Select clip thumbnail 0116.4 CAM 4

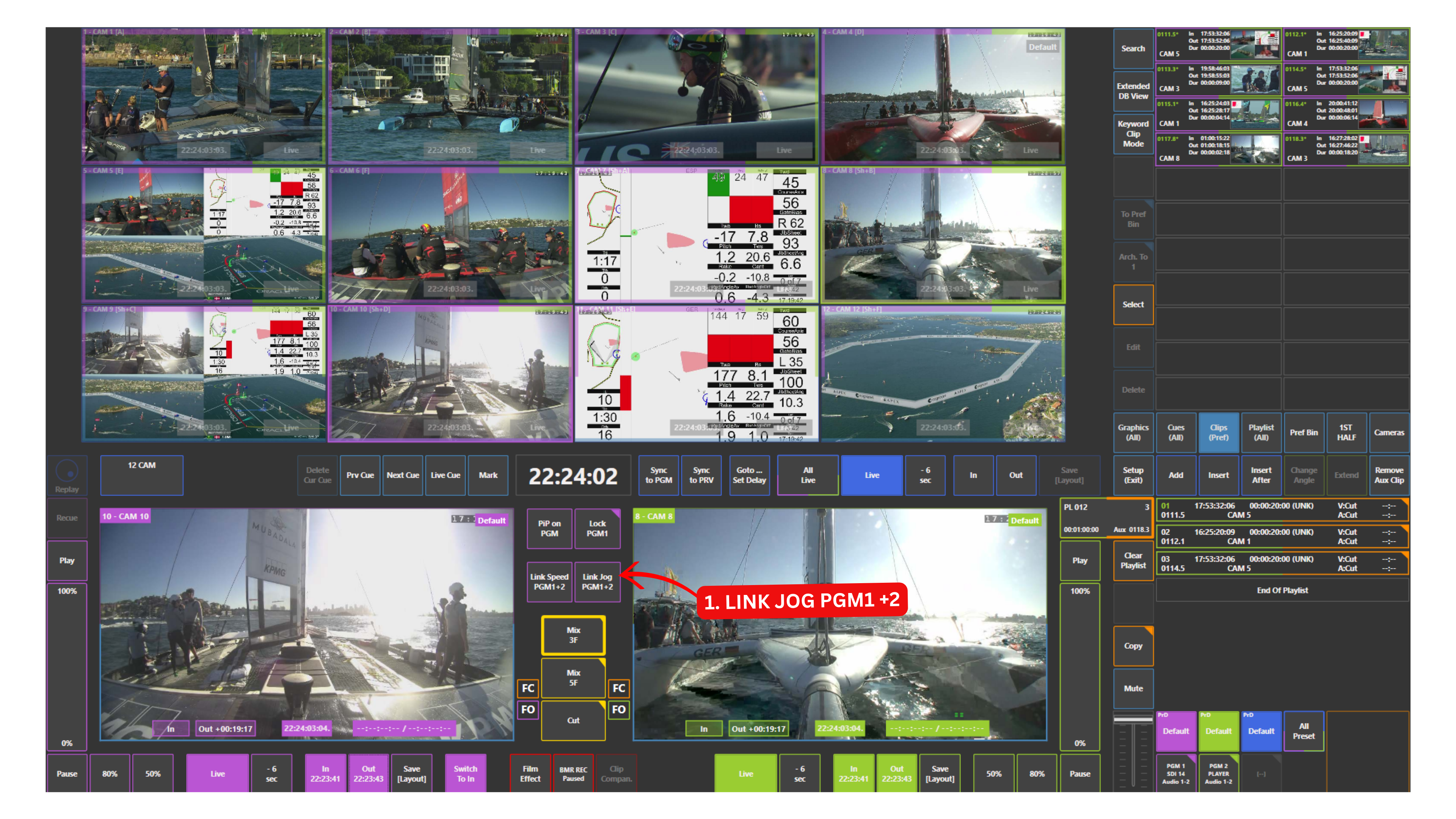point(1346,114)
